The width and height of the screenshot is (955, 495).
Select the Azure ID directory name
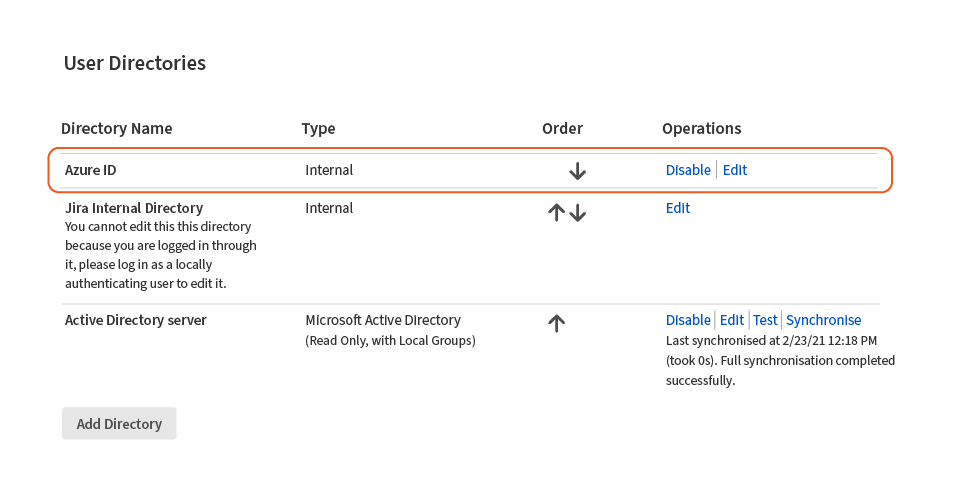pyautogui.click(x=91, y=170)
